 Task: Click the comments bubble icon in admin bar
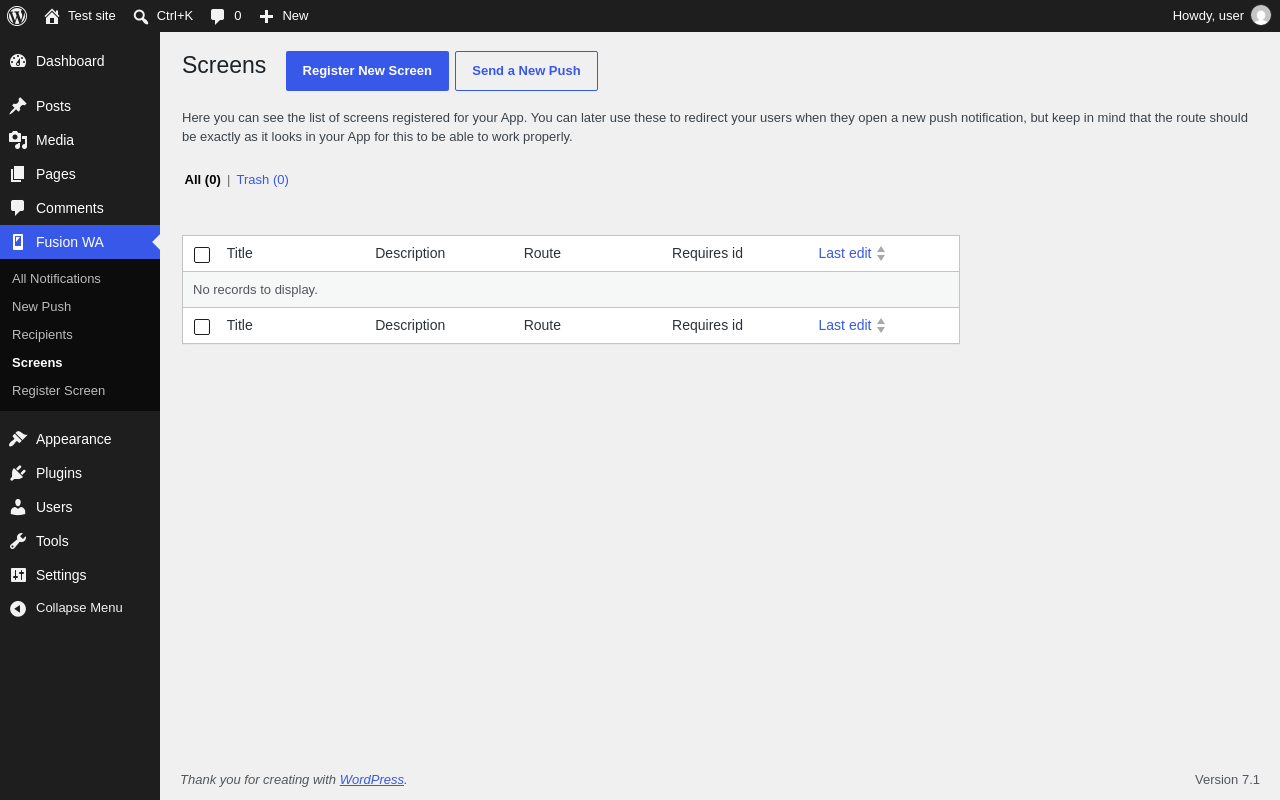217,16
